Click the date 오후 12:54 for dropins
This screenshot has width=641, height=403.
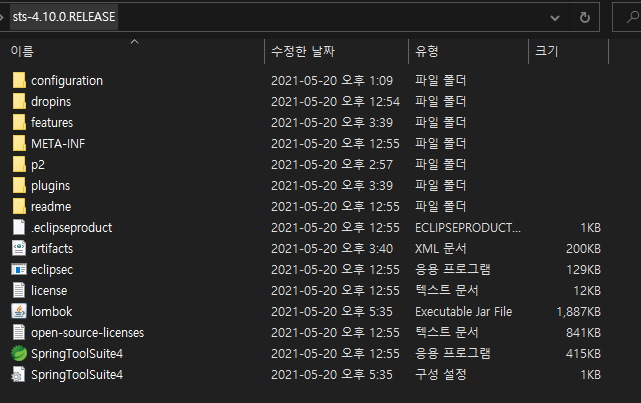coord(335,102)
